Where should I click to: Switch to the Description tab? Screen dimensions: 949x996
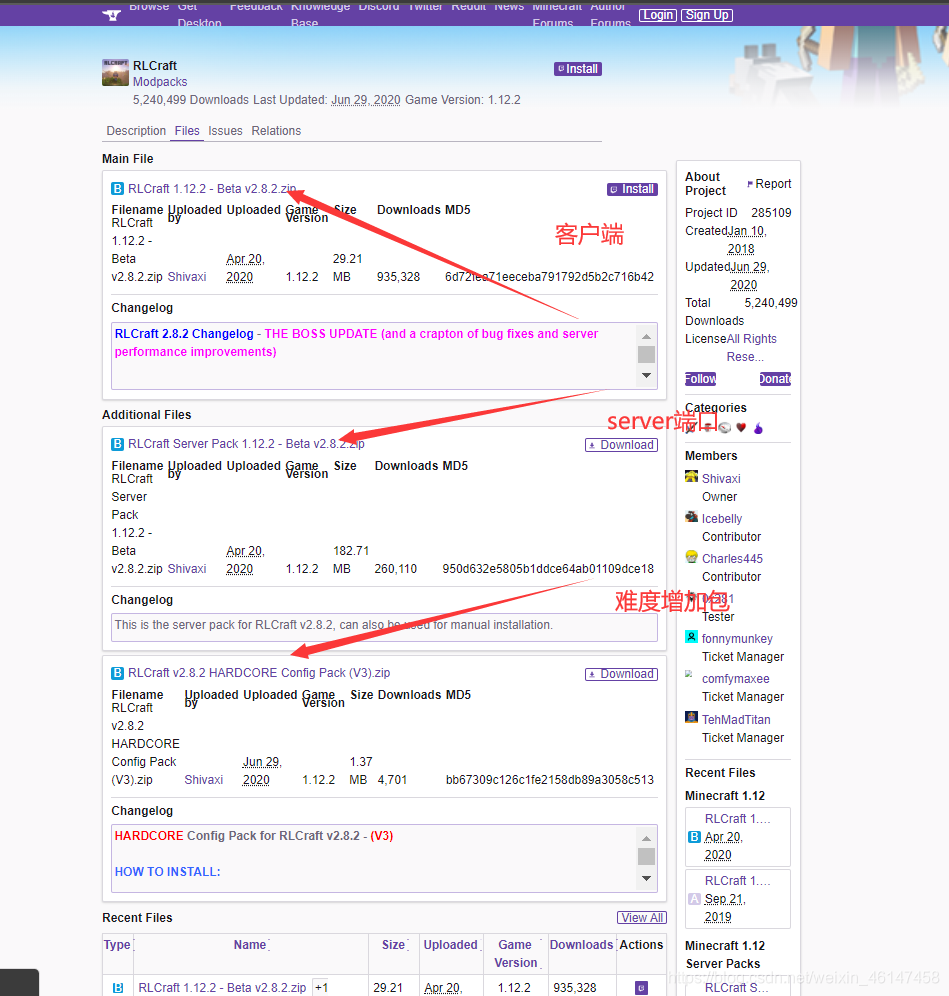136,131
